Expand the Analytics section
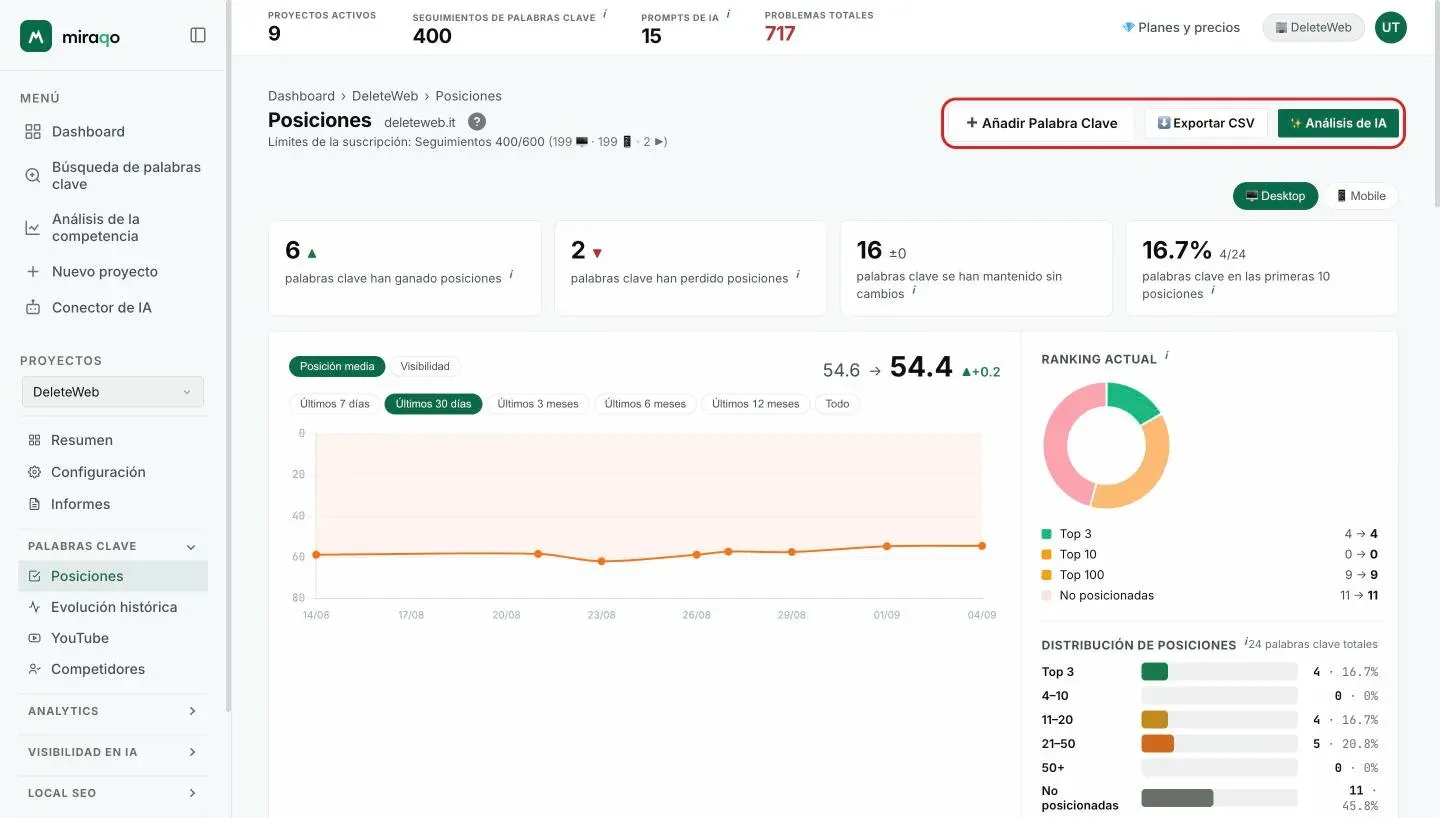Image resolution: width=1440 pixels, height=818 pixels. pyautogui.click(x=192, y=711)
